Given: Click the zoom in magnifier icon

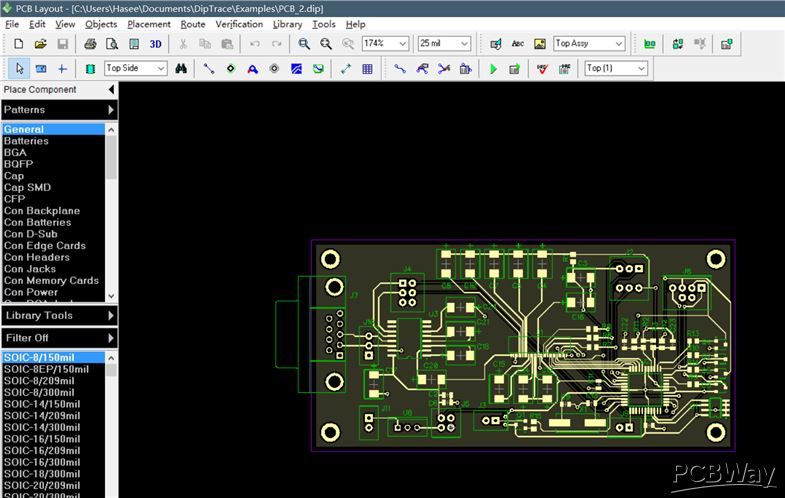Looking at the screenshot, I should pos(304,44).
